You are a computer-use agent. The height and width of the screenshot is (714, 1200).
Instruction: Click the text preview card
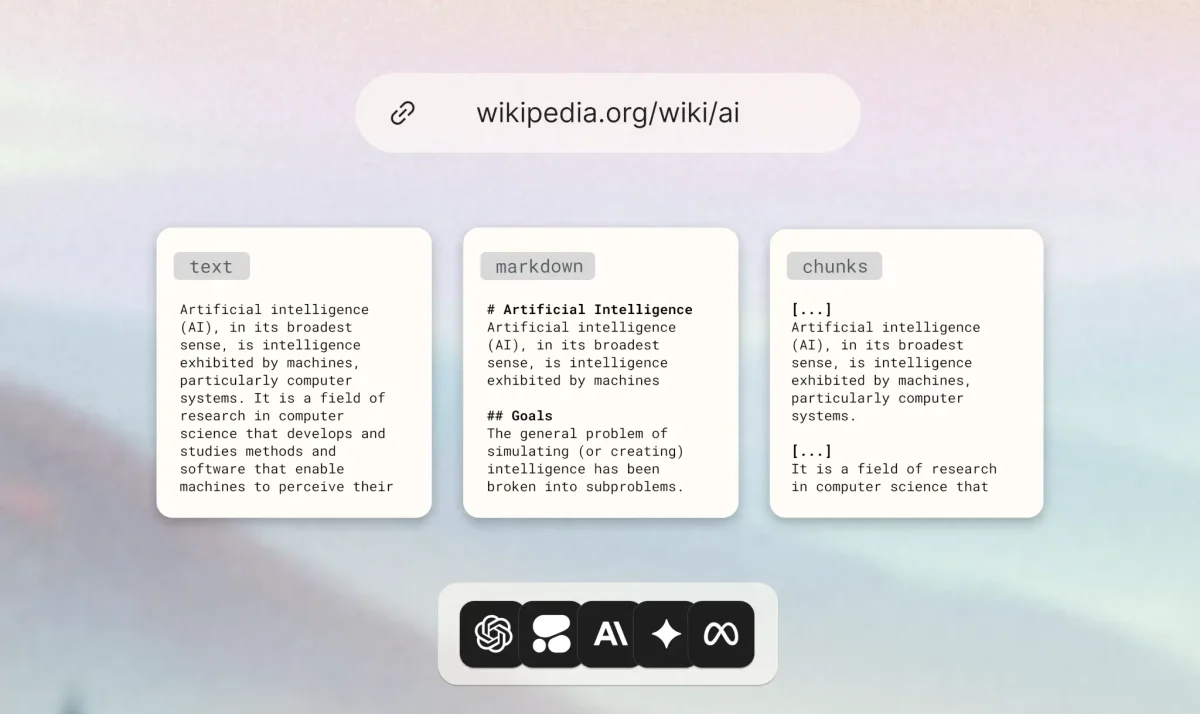pyautogui.click(x=294, y=372)
